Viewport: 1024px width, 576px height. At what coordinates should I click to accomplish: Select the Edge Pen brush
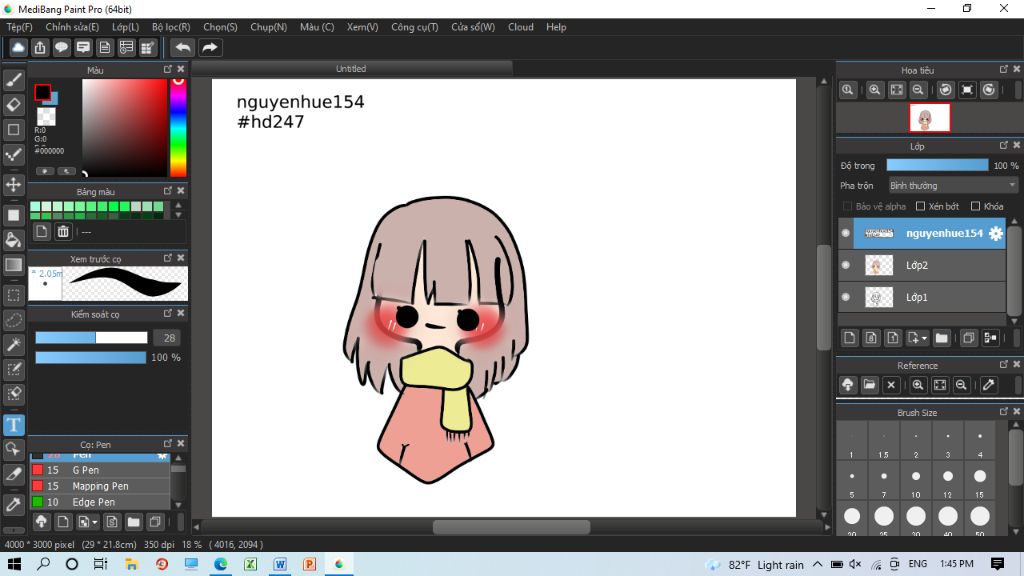(100, 502)
